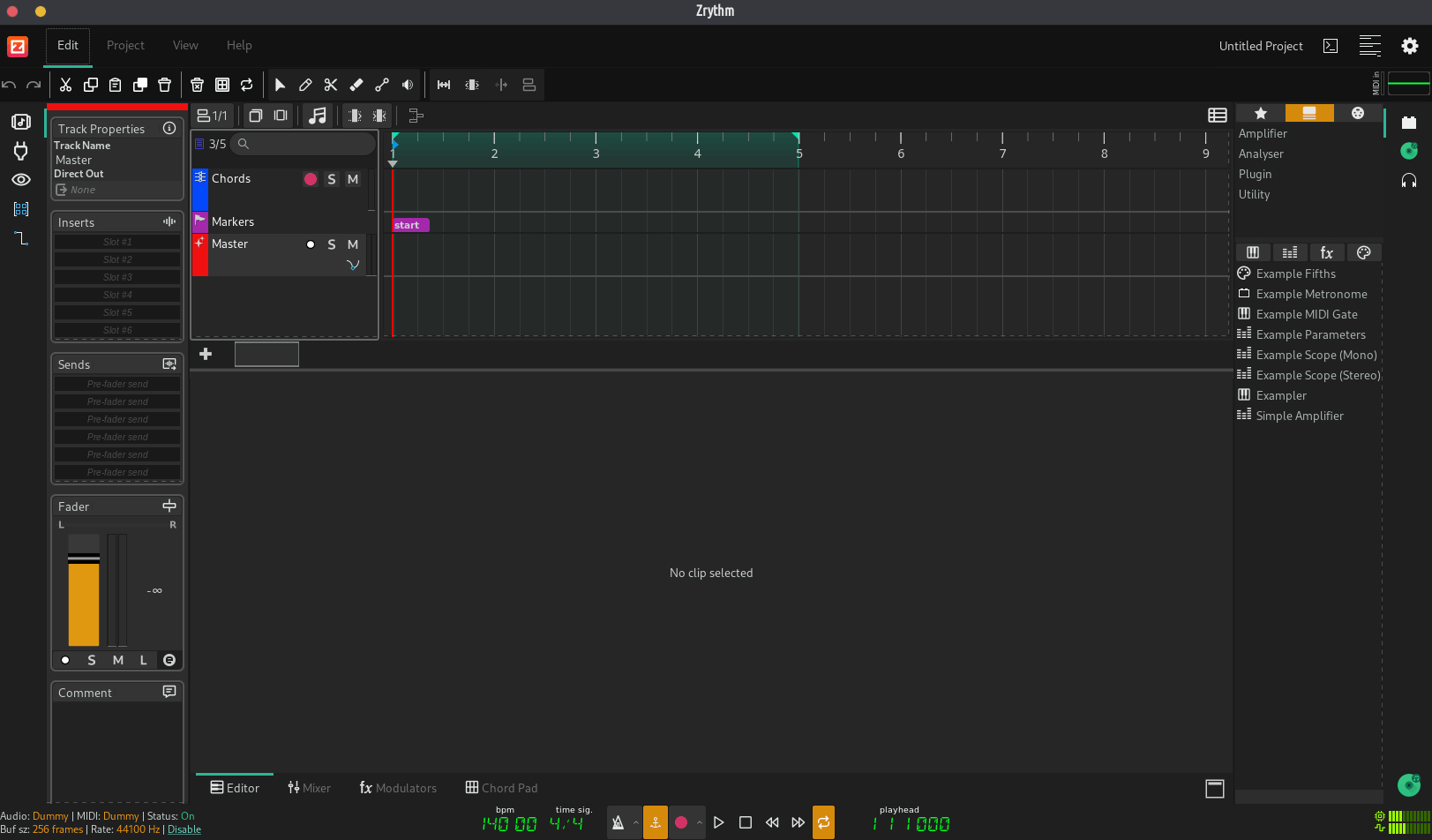
Task: Open the settings gear icon
Action: point(1410,46)
